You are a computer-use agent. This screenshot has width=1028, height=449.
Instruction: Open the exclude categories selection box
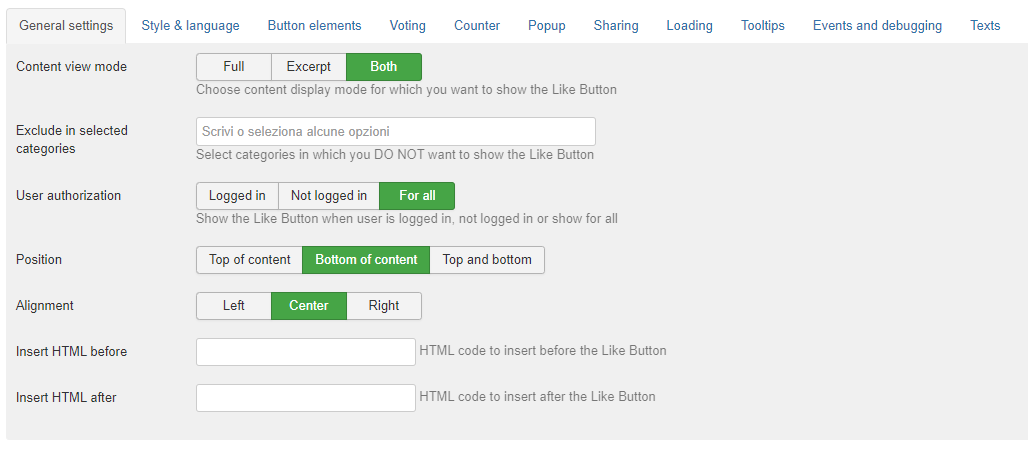(x=395, y=132)
